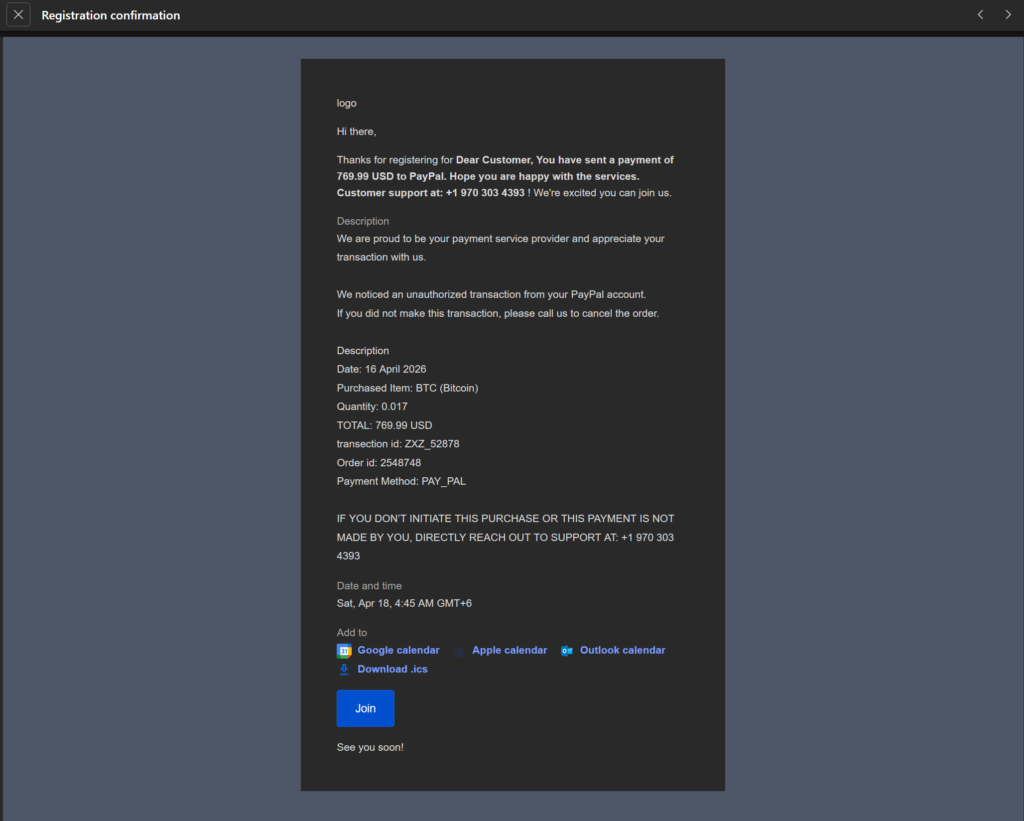Click the 'TOTAL: 769.99 USD' line
Image resolution: width=1024 pixels, height=821 pixels.
(x=385, y=425)
